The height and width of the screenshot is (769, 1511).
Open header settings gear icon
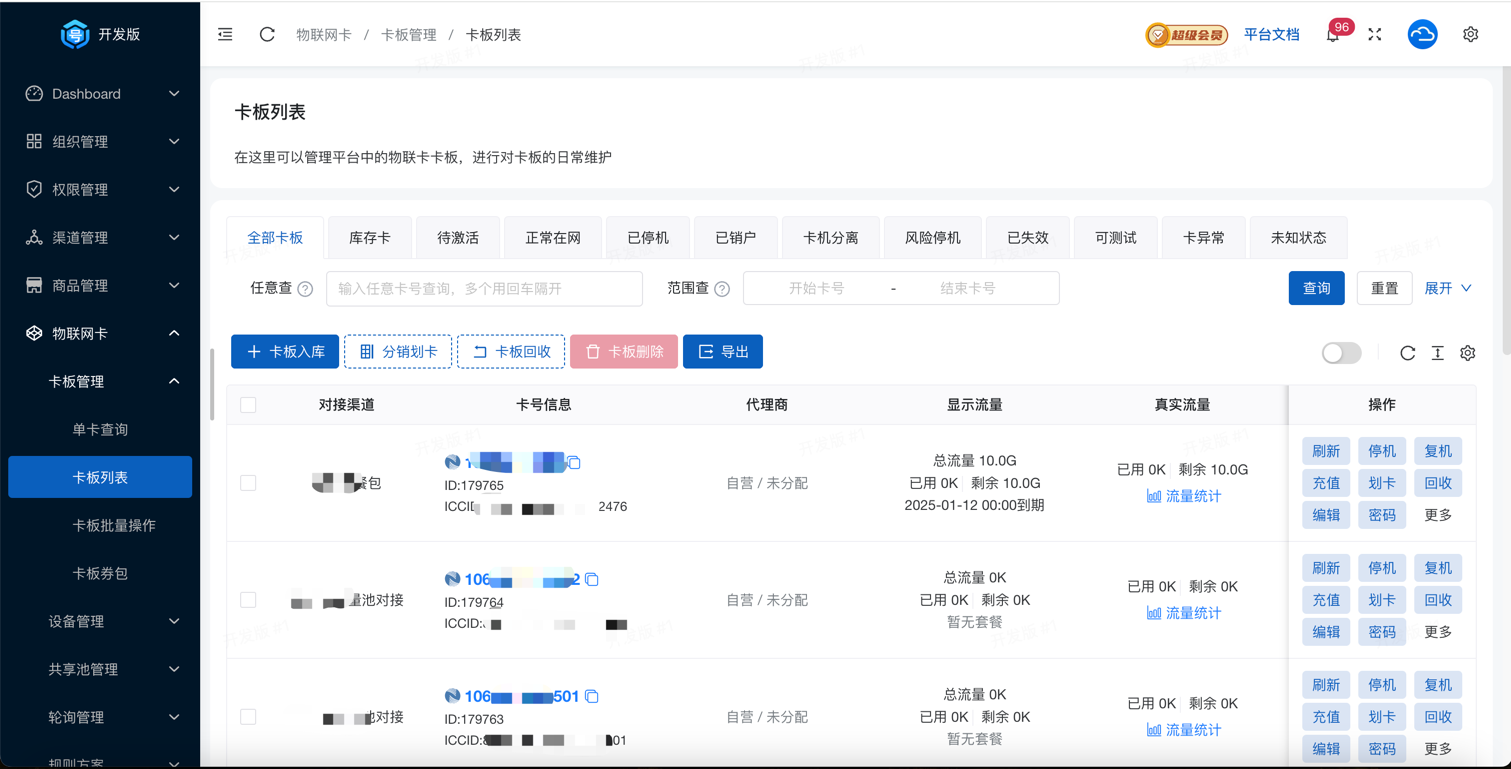coord(1470,34)
